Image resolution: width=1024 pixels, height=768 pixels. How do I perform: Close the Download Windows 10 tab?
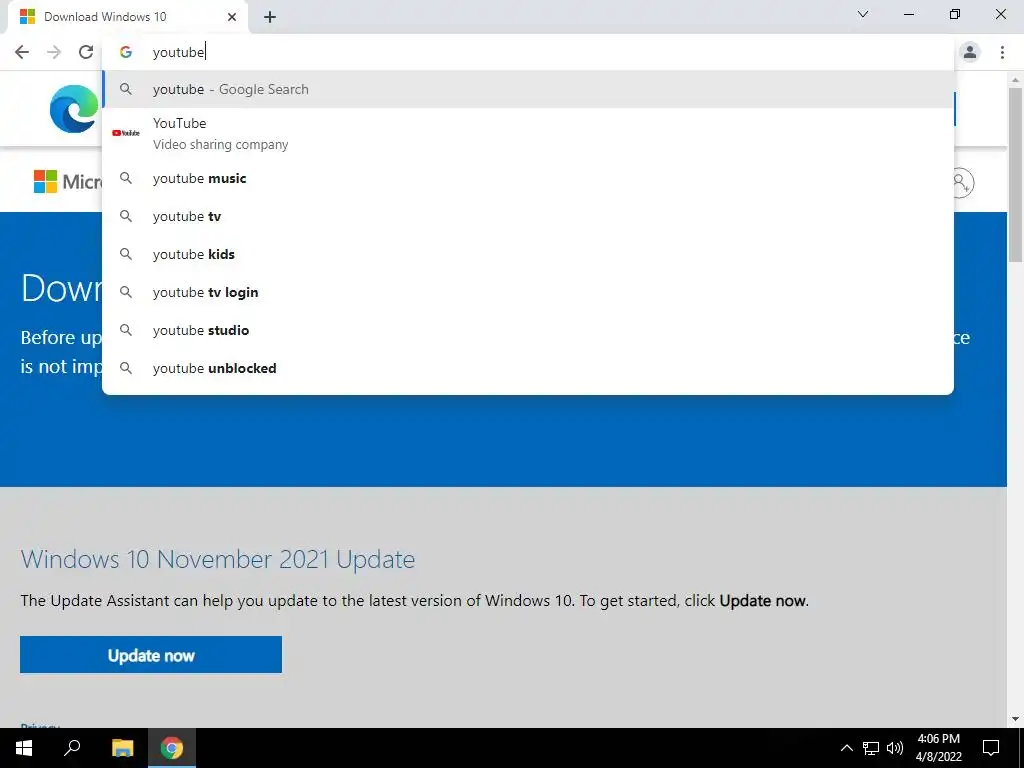tap(232, 17)
